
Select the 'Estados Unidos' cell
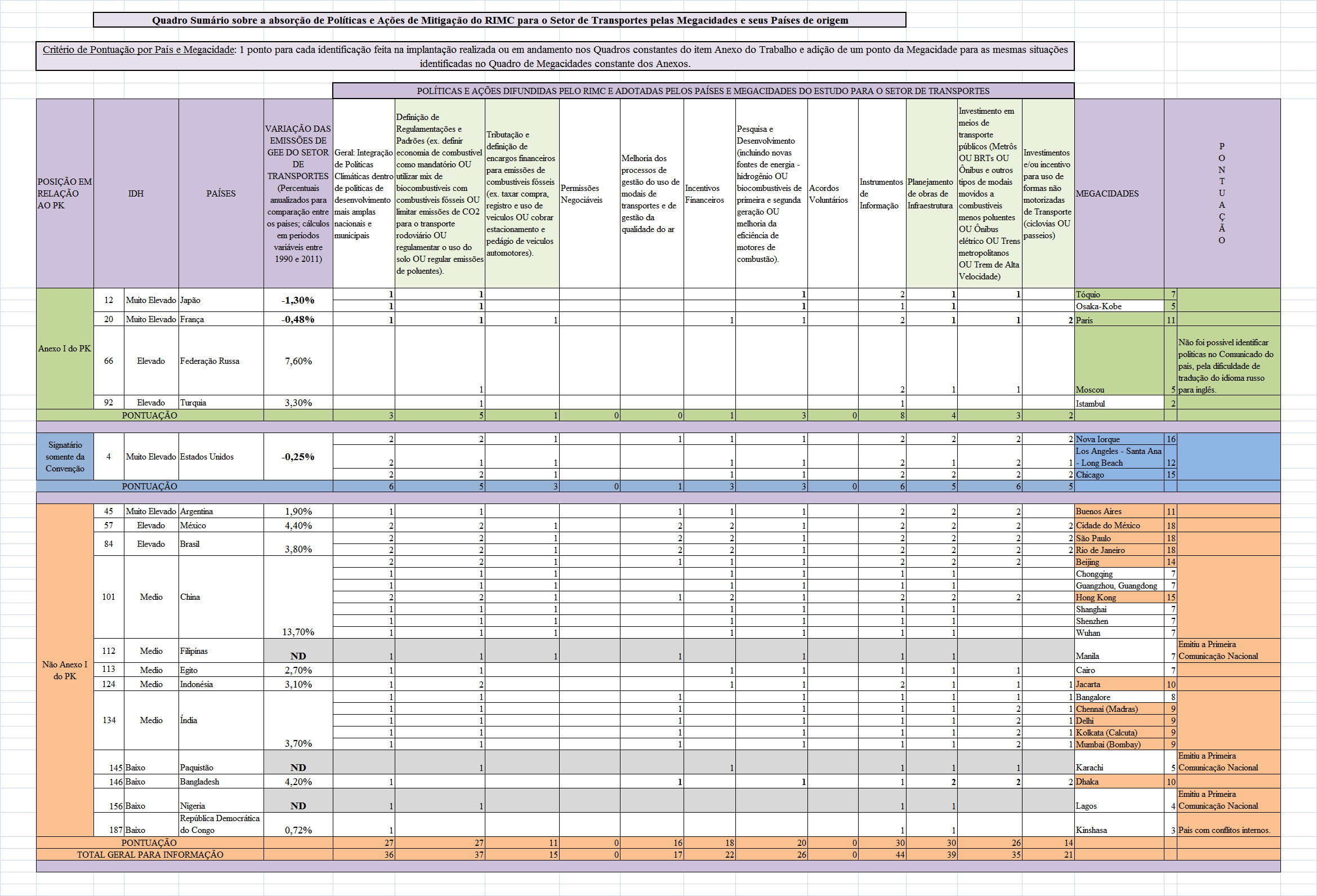pyautogui.click(x=221, y=456)
